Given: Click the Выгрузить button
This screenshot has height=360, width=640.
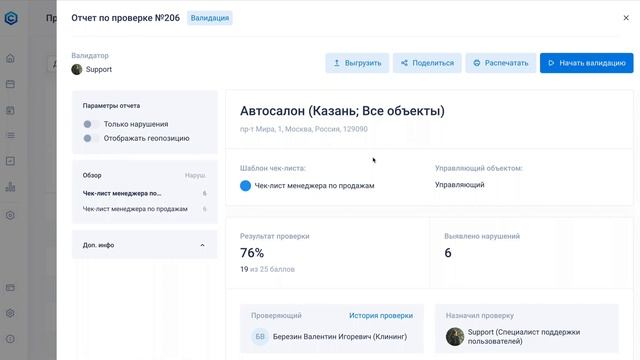Looking at the screenshot, I should coord(357,63).
